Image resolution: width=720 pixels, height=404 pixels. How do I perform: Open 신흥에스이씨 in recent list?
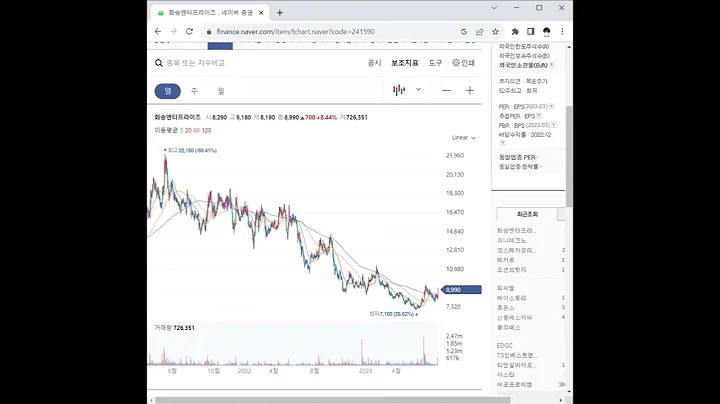point(514,318)
